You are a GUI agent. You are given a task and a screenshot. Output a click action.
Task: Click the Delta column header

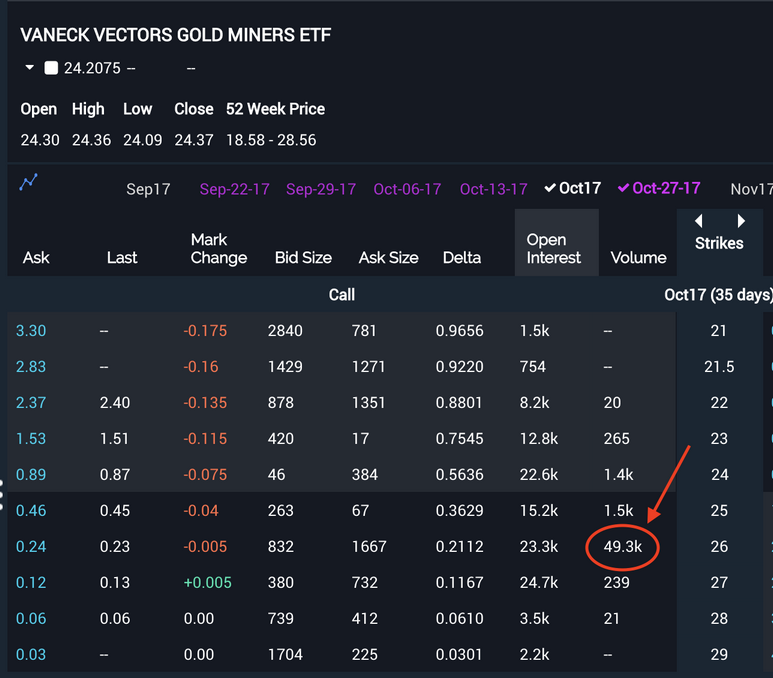(x=462, y=257)
